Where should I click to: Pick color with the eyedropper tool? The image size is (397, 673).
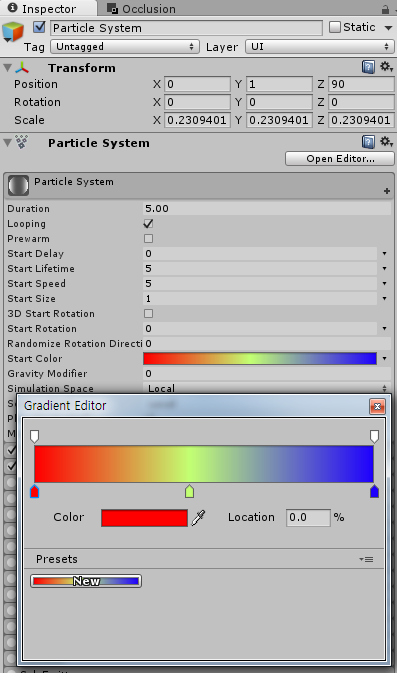pyautogui.click(x=198, y=518)
